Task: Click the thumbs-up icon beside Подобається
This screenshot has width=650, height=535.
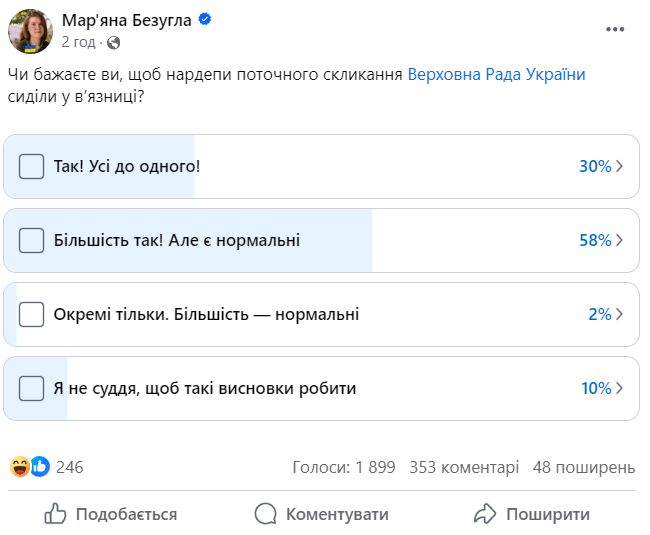Action: coord(56,514)
